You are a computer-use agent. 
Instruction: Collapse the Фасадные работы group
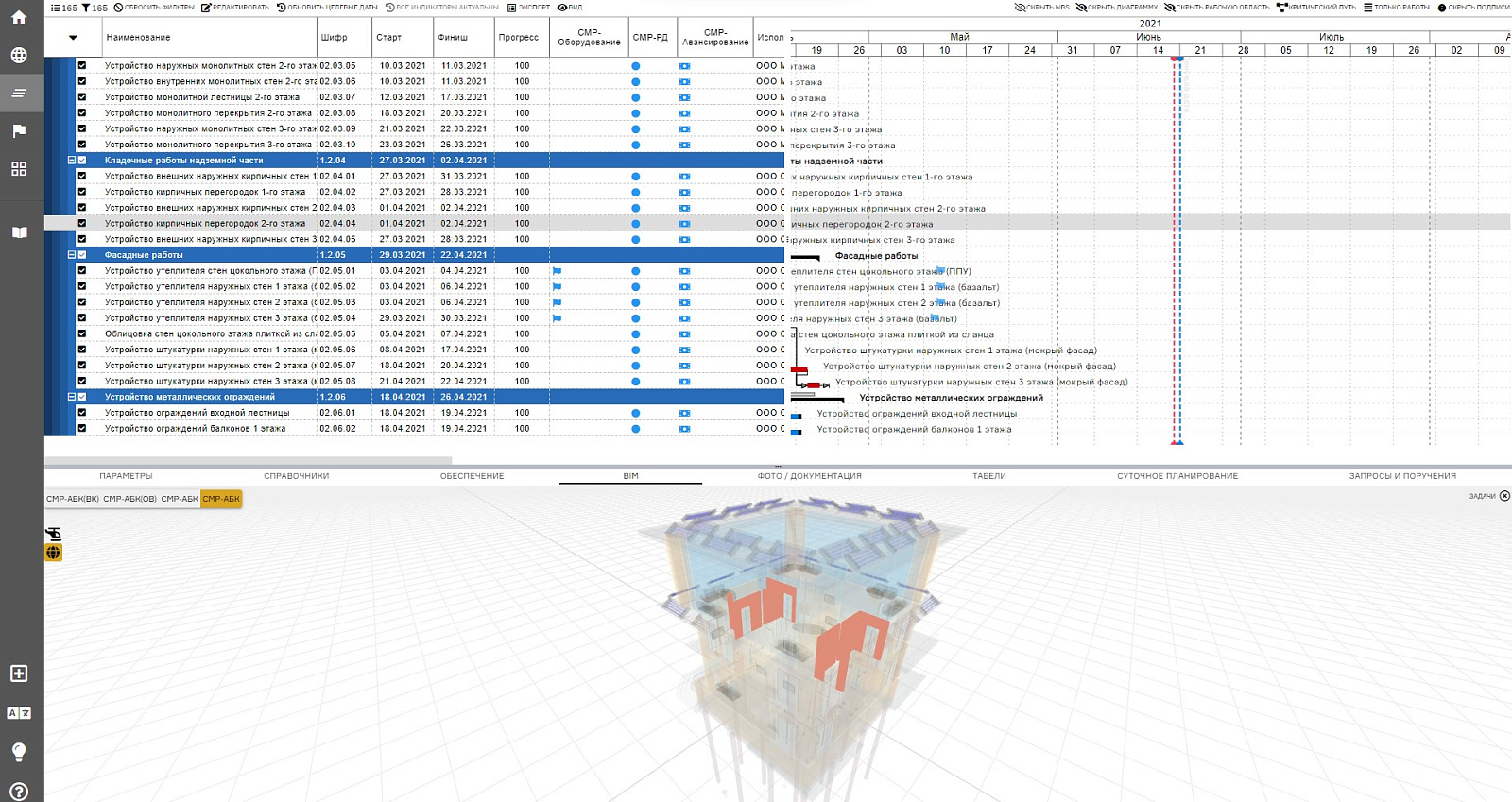coord(72,255)
